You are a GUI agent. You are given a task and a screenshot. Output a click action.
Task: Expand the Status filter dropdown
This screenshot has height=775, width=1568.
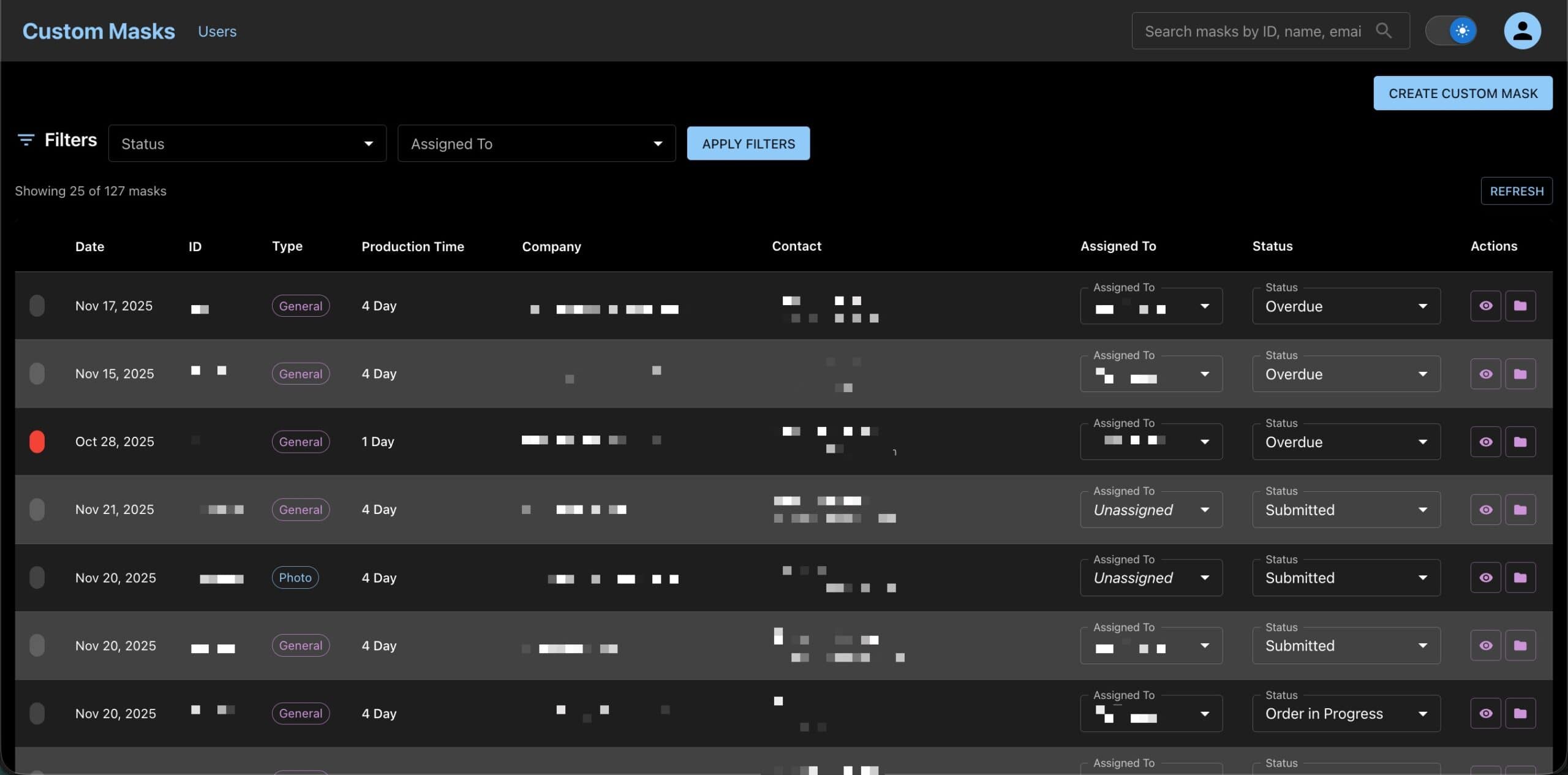click(247, 143)
